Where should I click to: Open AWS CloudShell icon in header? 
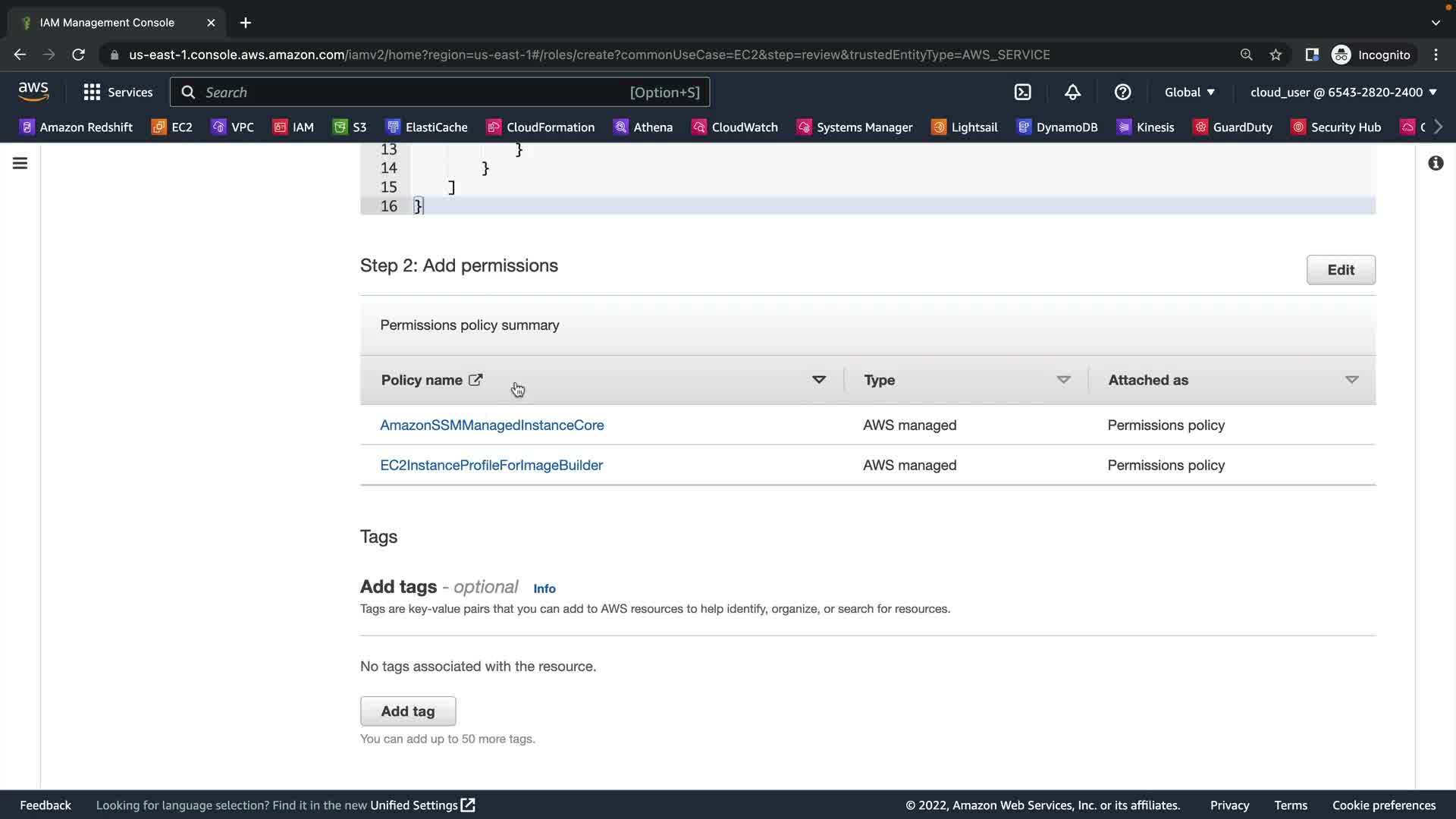(x=1022, y=92)
